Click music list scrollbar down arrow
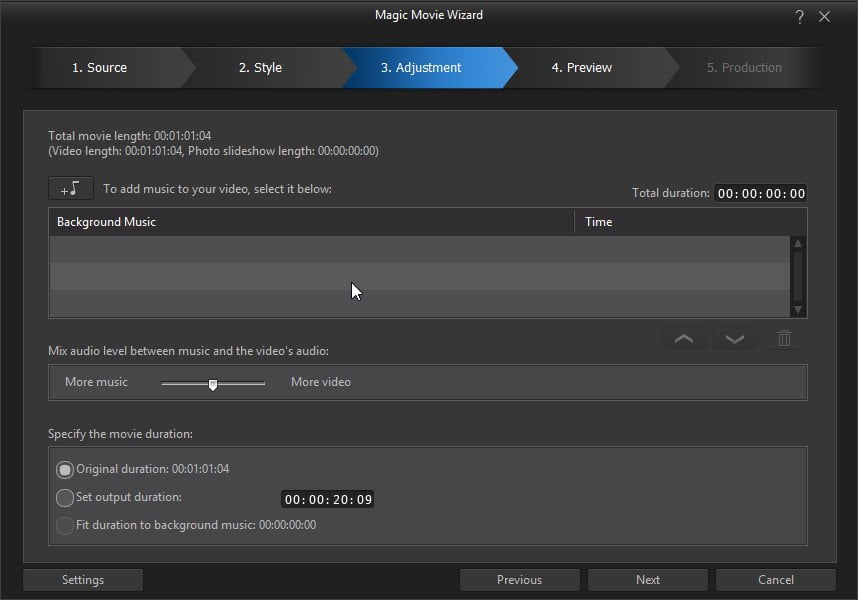 point(798,310)
